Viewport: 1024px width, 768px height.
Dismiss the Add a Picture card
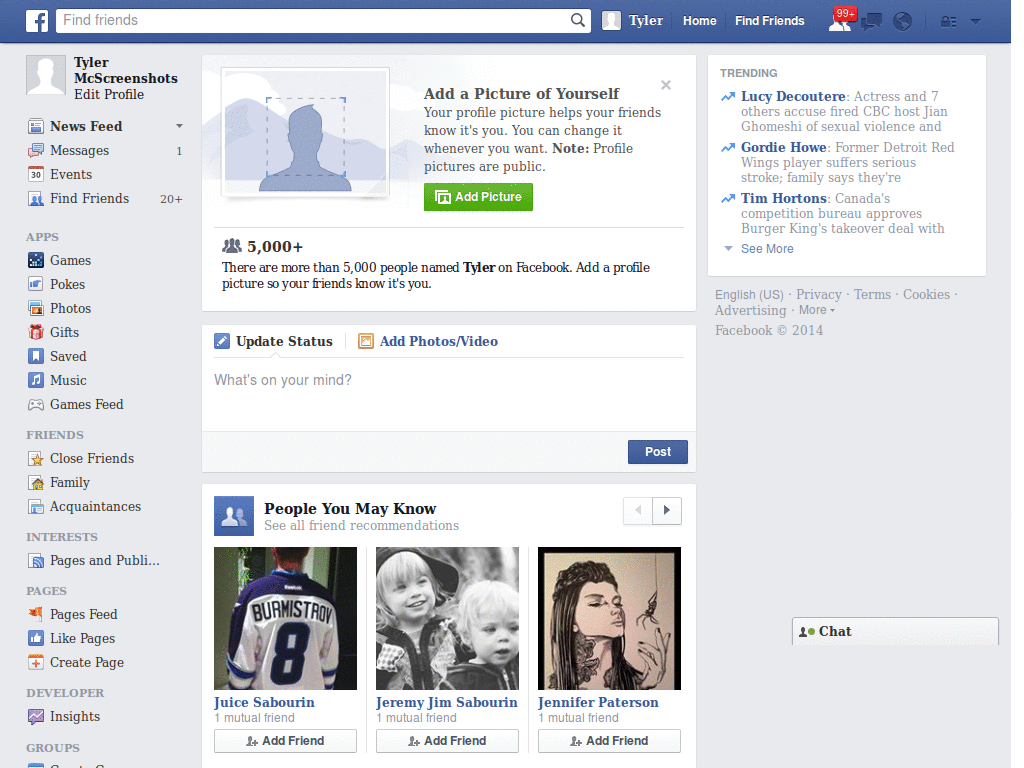pos(665,85)
